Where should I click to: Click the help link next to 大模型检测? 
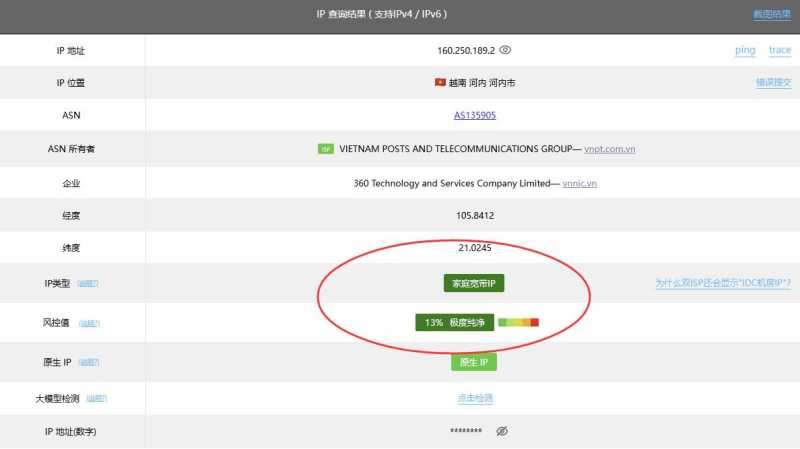pyautogui.click(x=96, y=398)
